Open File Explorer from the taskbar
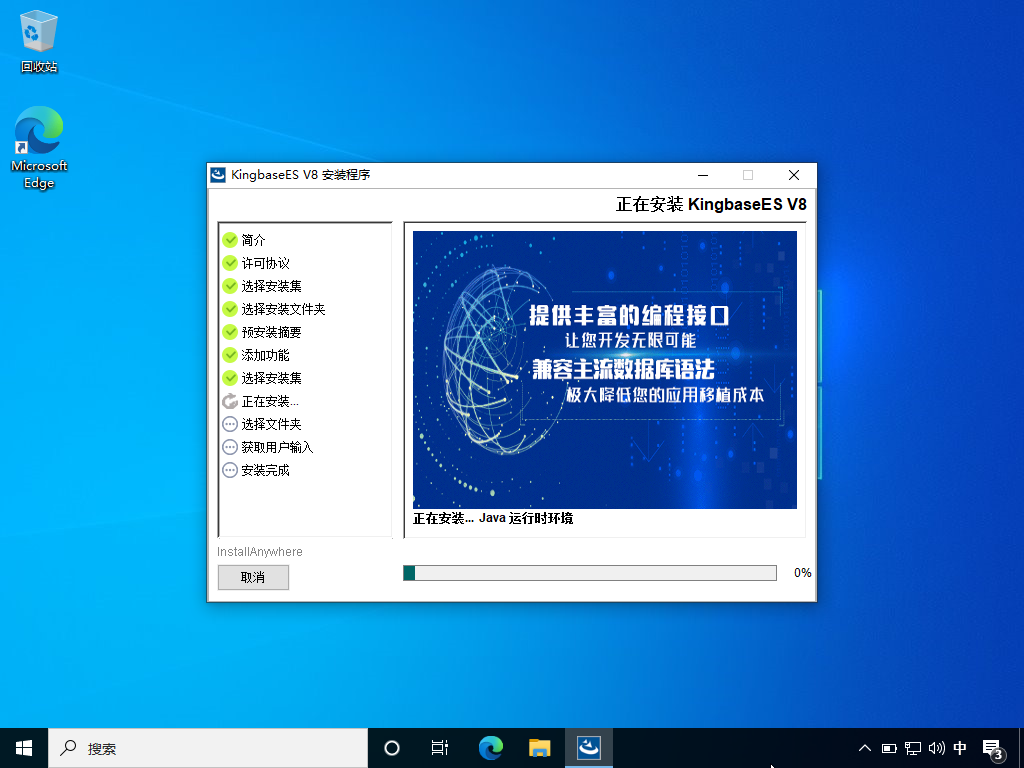Image resolution: width=1024 pixels, height=768 pixels. point(540,747)
